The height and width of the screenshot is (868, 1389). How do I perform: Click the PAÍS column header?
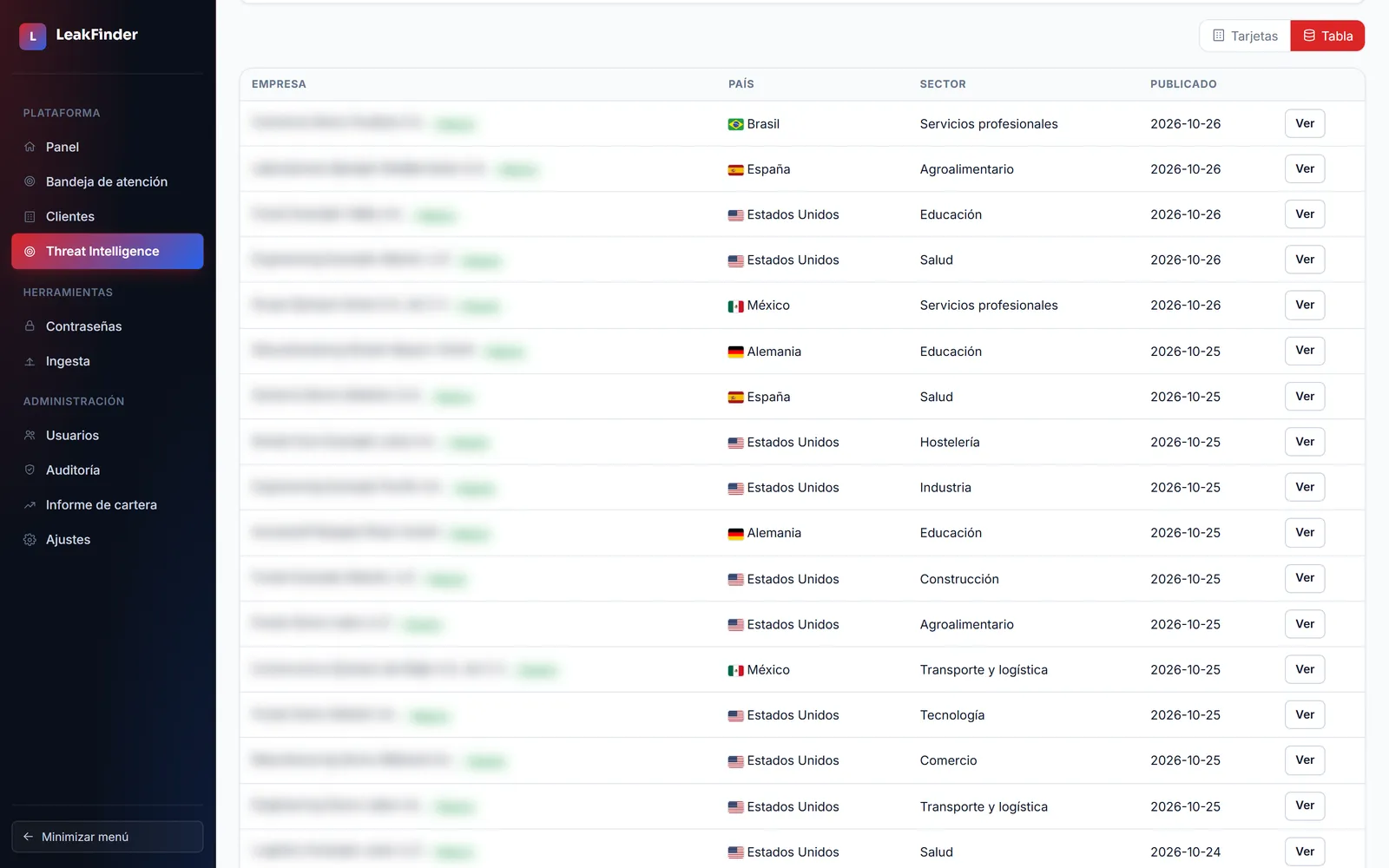[741, 84]
